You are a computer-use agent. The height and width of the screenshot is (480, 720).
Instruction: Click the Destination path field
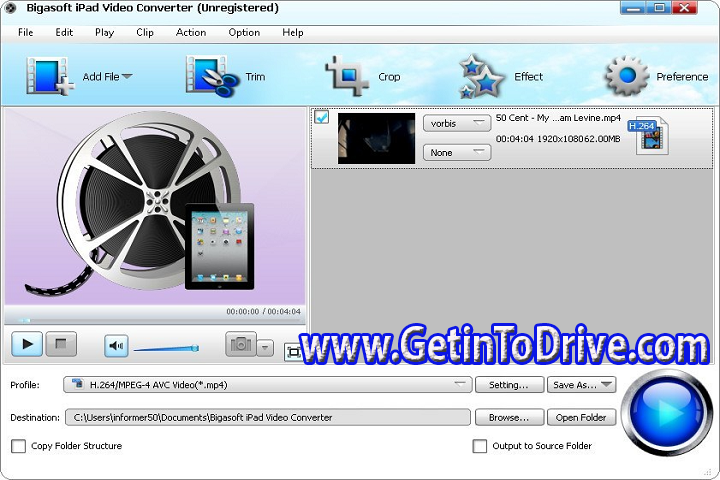[x=268, y=418]
